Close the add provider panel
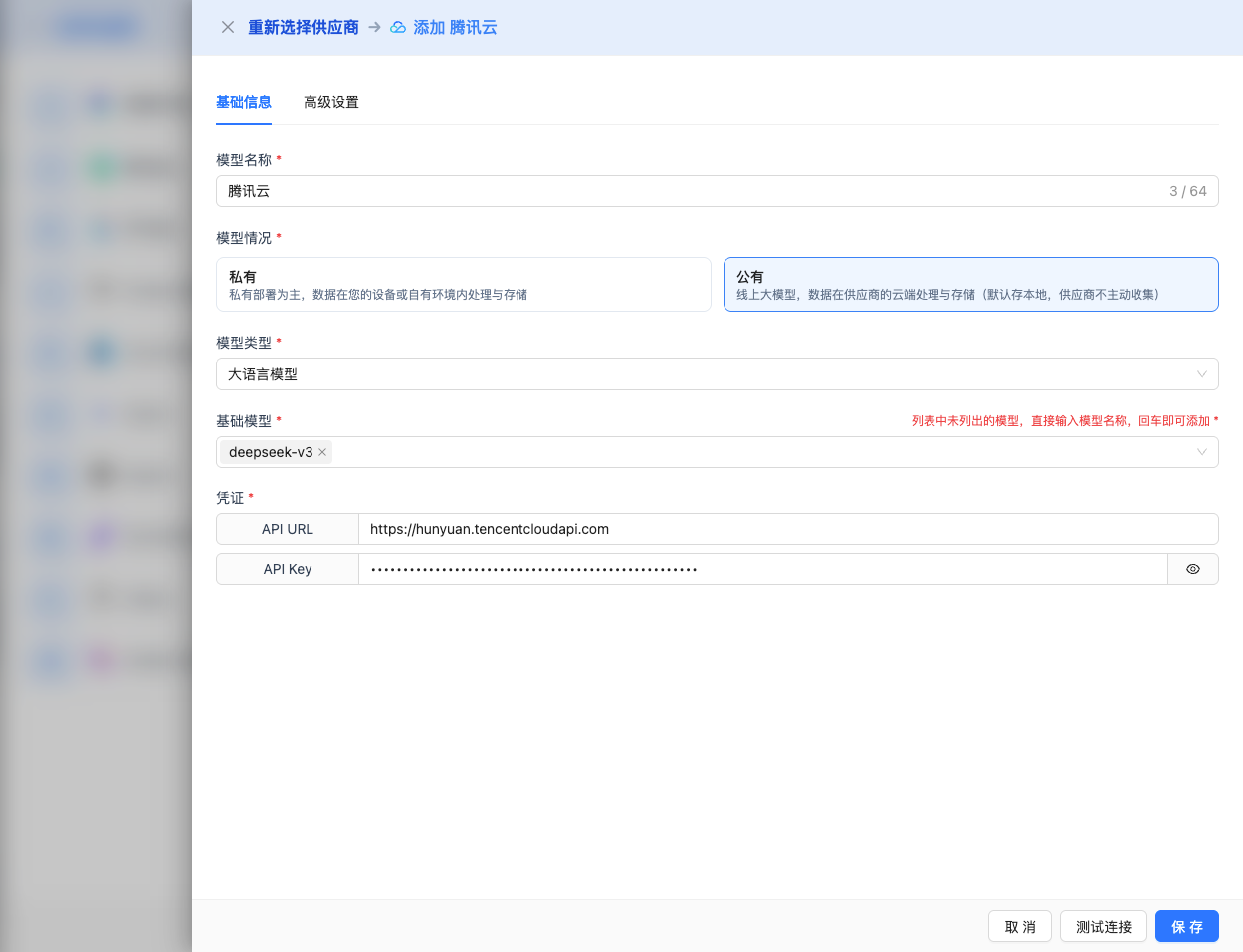The image size is (1243, 952). point(228,27)
